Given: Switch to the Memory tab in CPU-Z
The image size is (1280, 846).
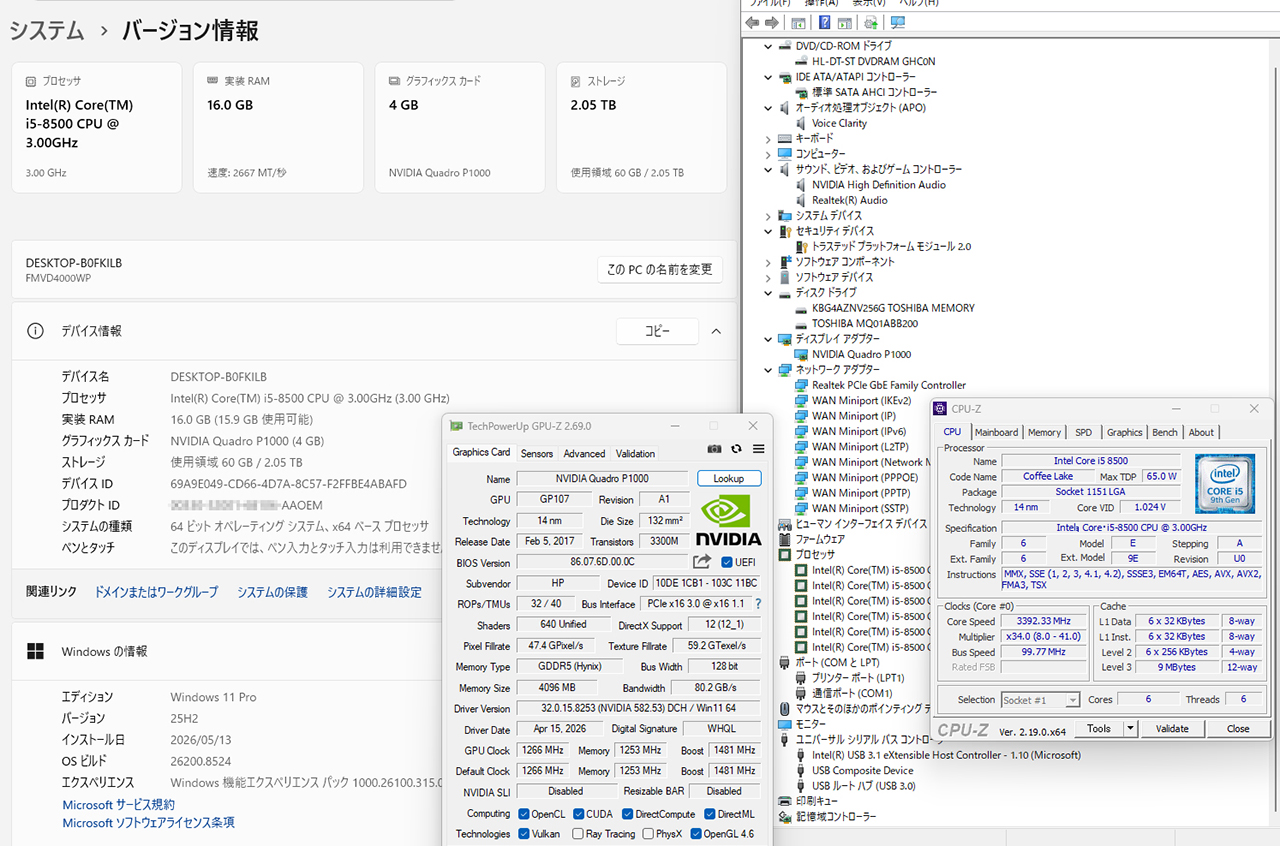Looking at the screenshot, I should [1044, 432].
